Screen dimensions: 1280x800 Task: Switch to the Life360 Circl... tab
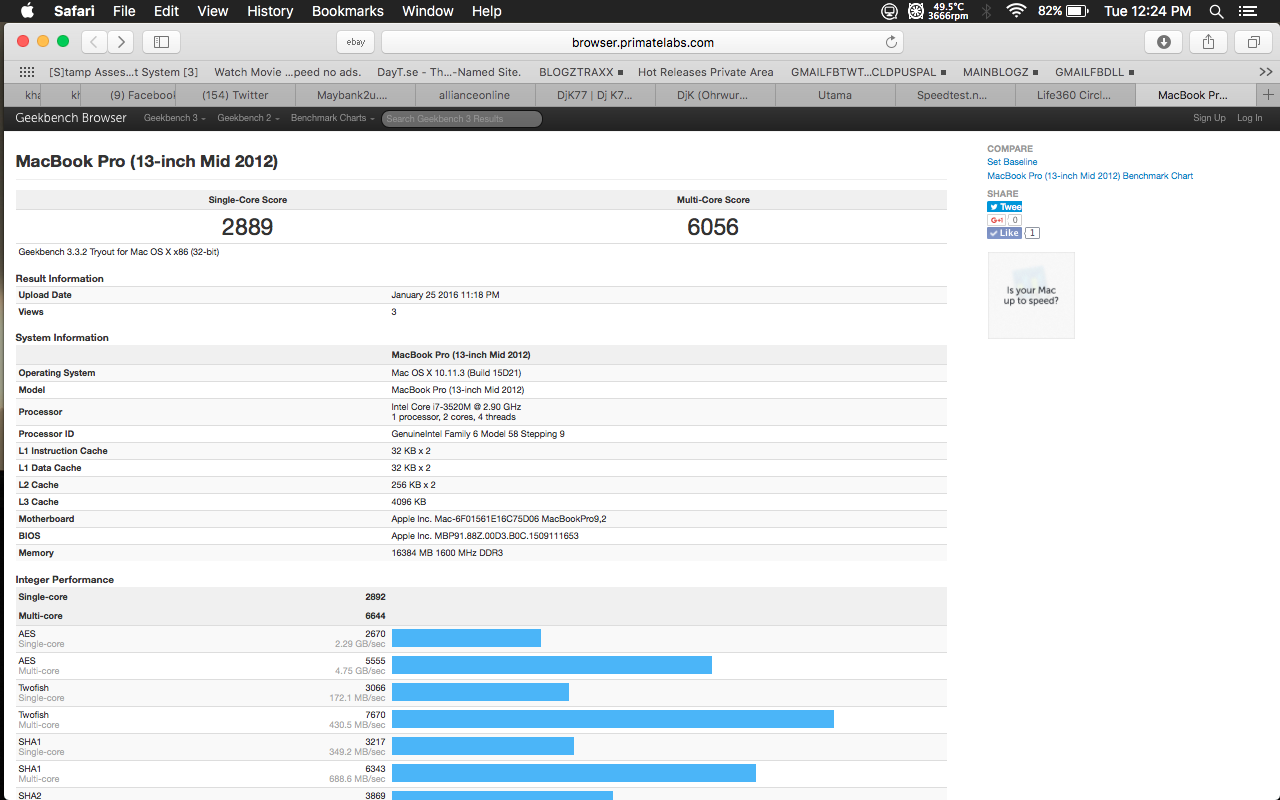click(x=1075, y=95)
